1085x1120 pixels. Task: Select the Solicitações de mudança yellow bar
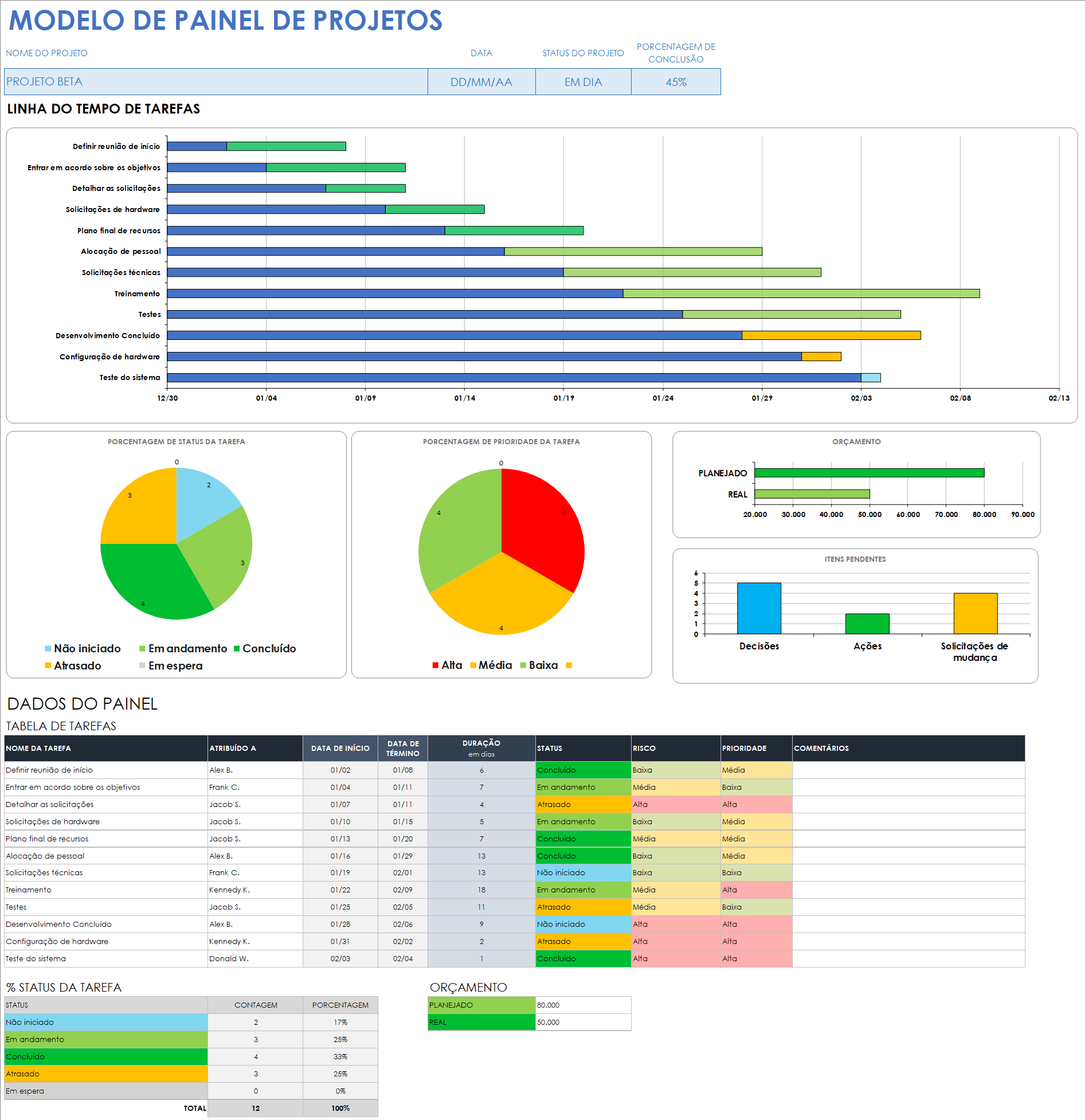click(976, 613)
